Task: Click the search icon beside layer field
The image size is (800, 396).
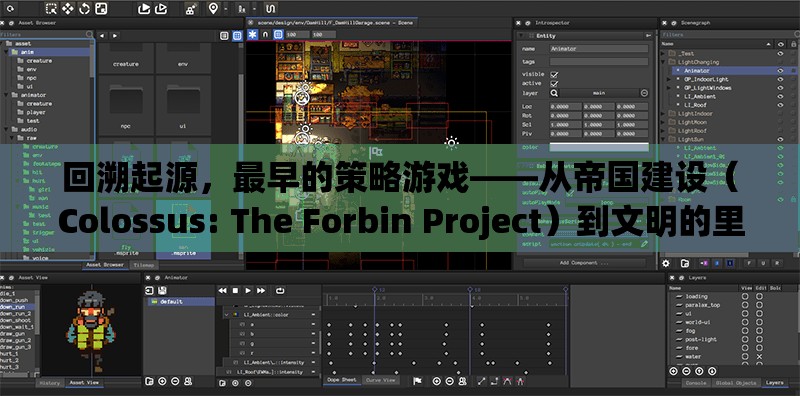Action: click(x=554, y=93)
